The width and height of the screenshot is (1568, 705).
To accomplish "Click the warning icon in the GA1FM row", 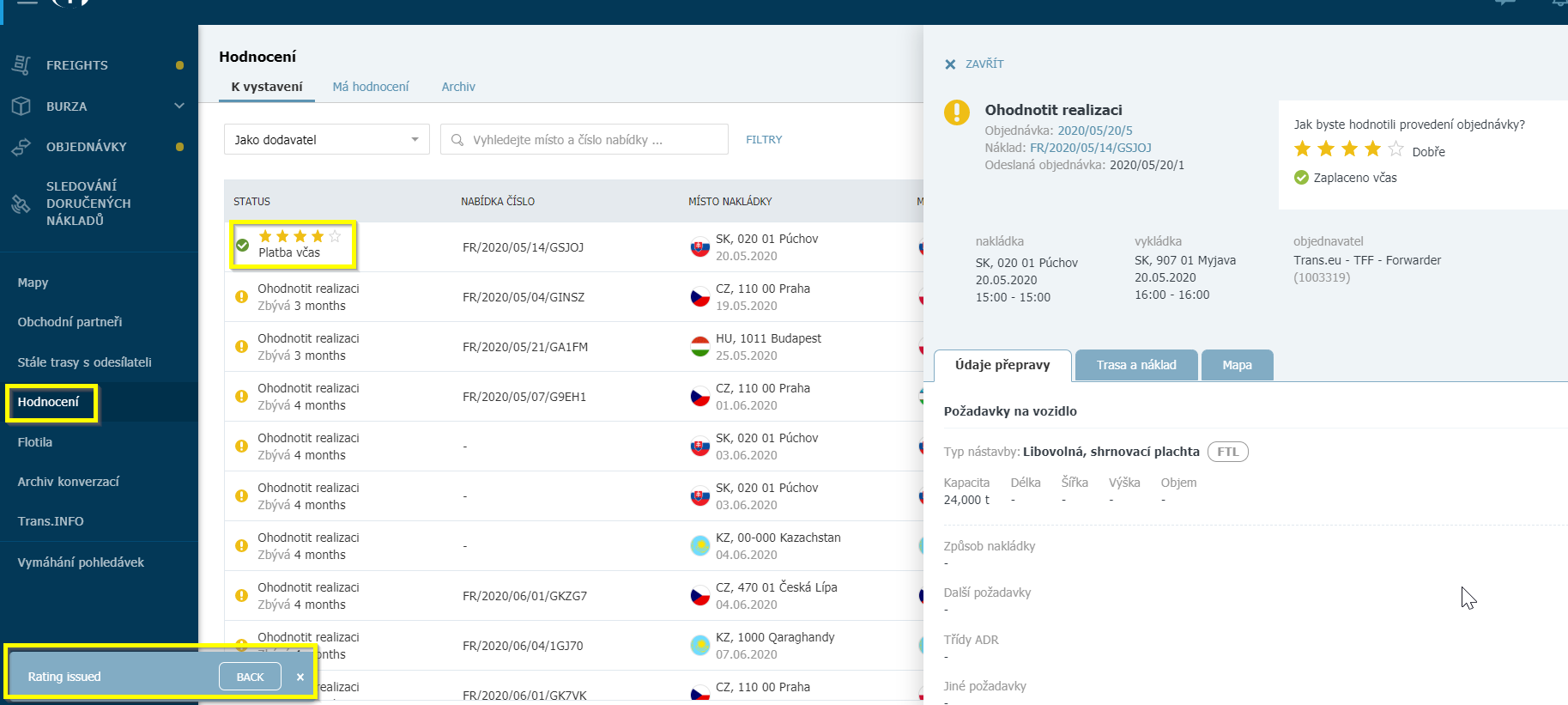I will pyautogui.click(x=242, y=347).
